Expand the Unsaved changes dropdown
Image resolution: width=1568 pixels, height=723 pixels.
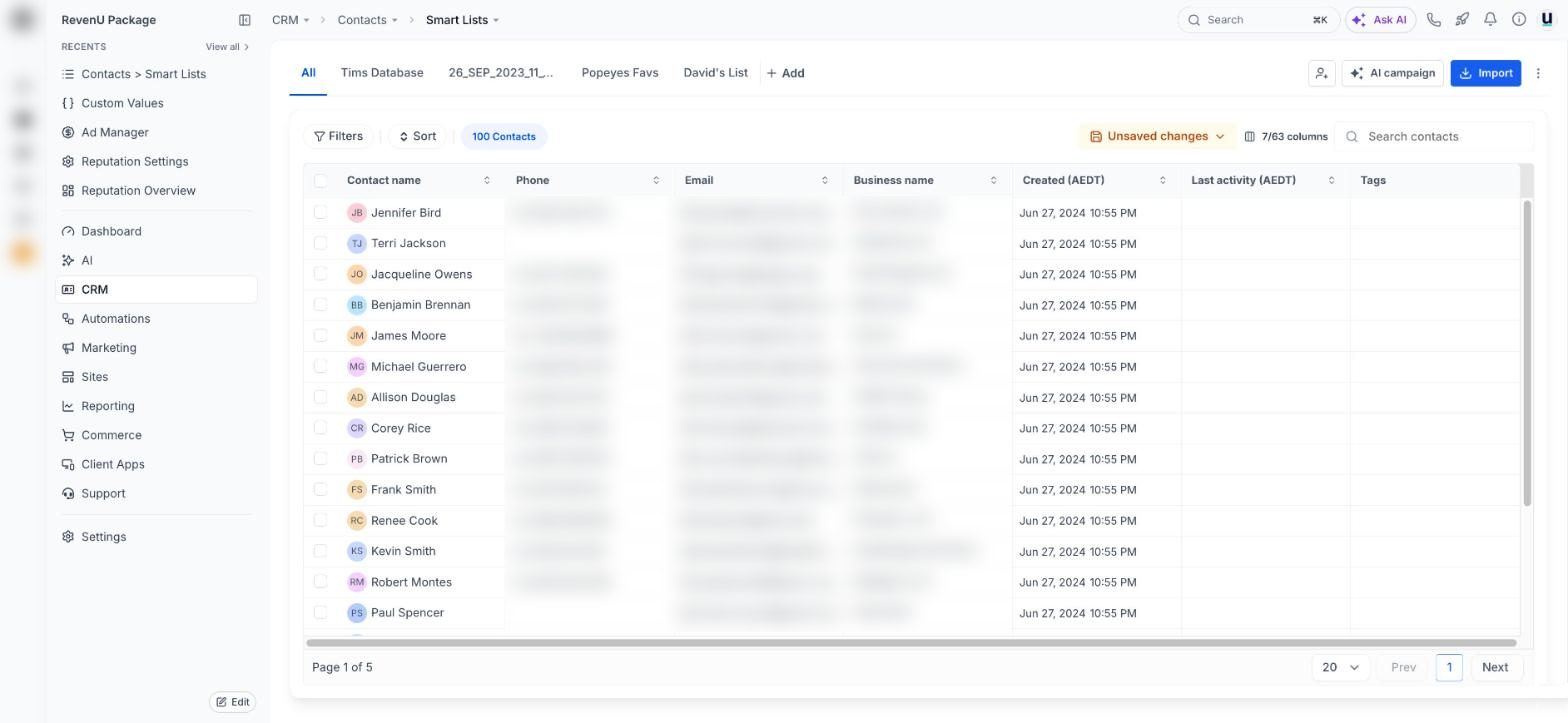coord(1157,137)
